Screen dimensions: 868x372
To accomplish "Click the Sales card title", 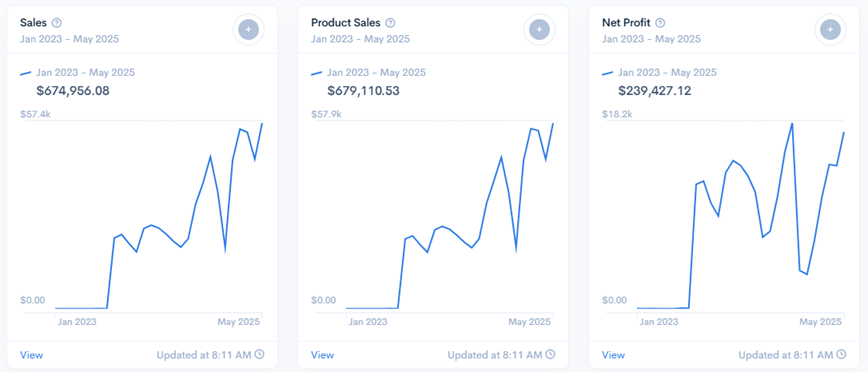I will (x=33, y=23).
